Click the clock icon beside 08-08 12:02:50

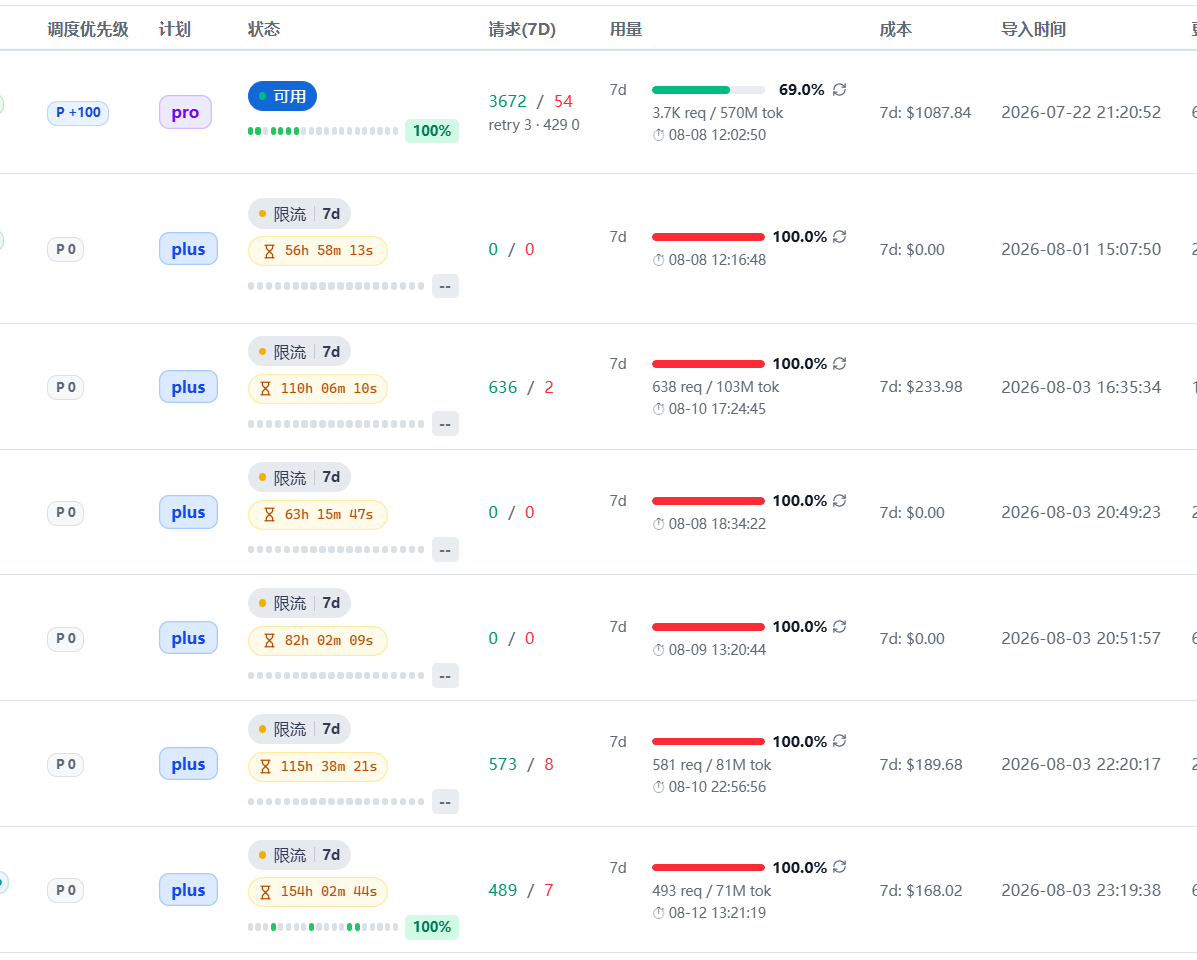pyautogui.click(x=658, y=135)
